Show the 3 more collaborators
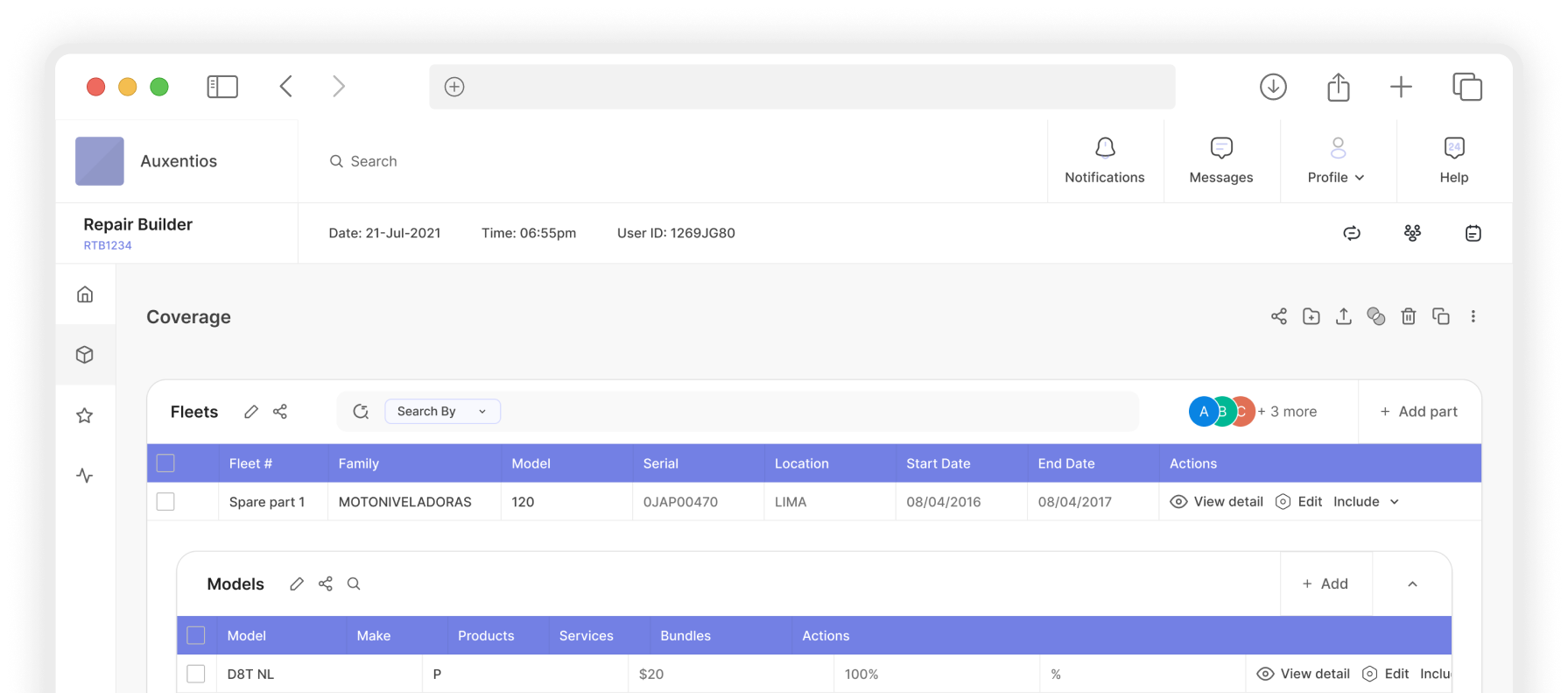This screenshot has height=693, width=1568. [x=1288, y=412]
